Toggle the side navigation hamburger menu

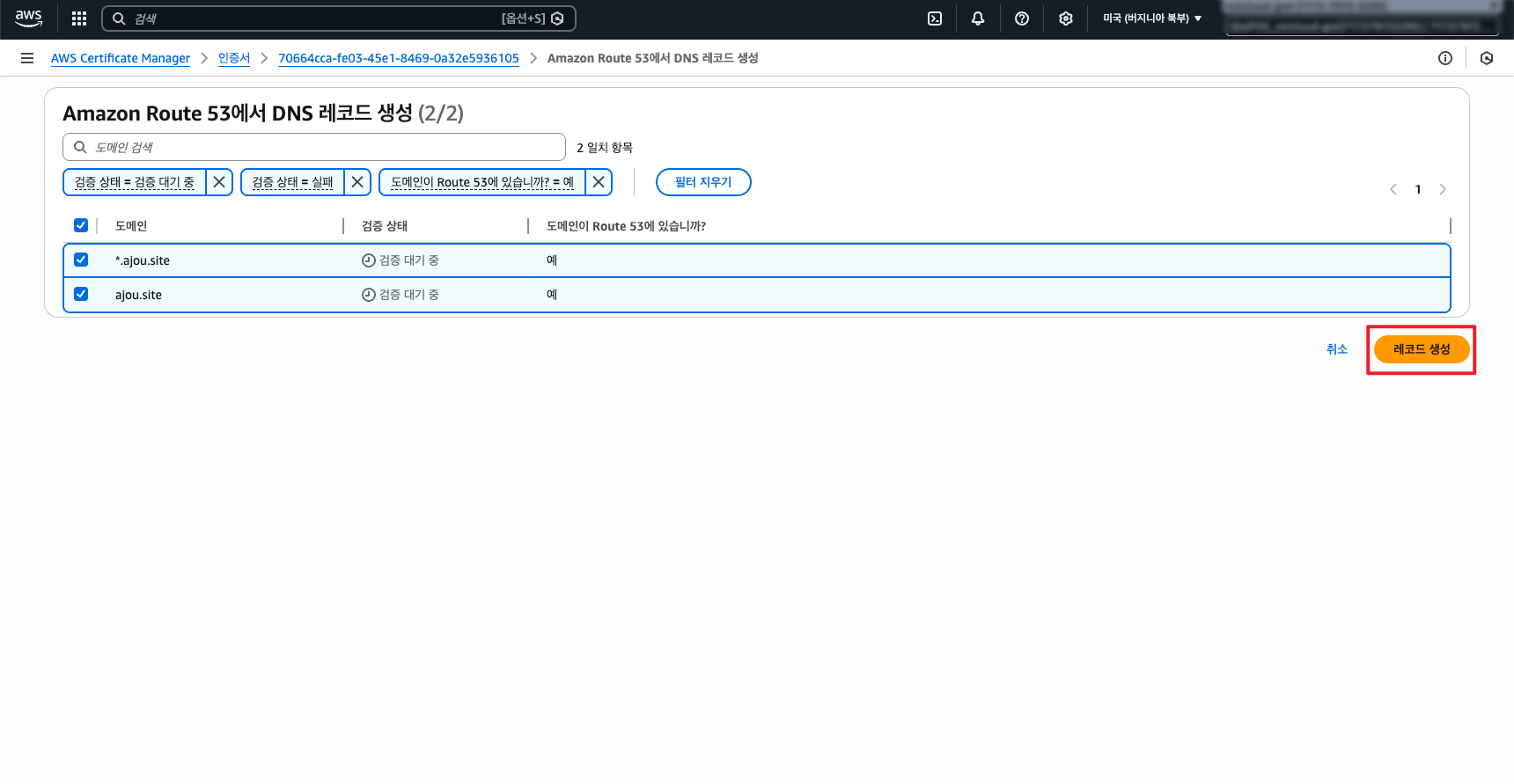click(x=27, y=58)
